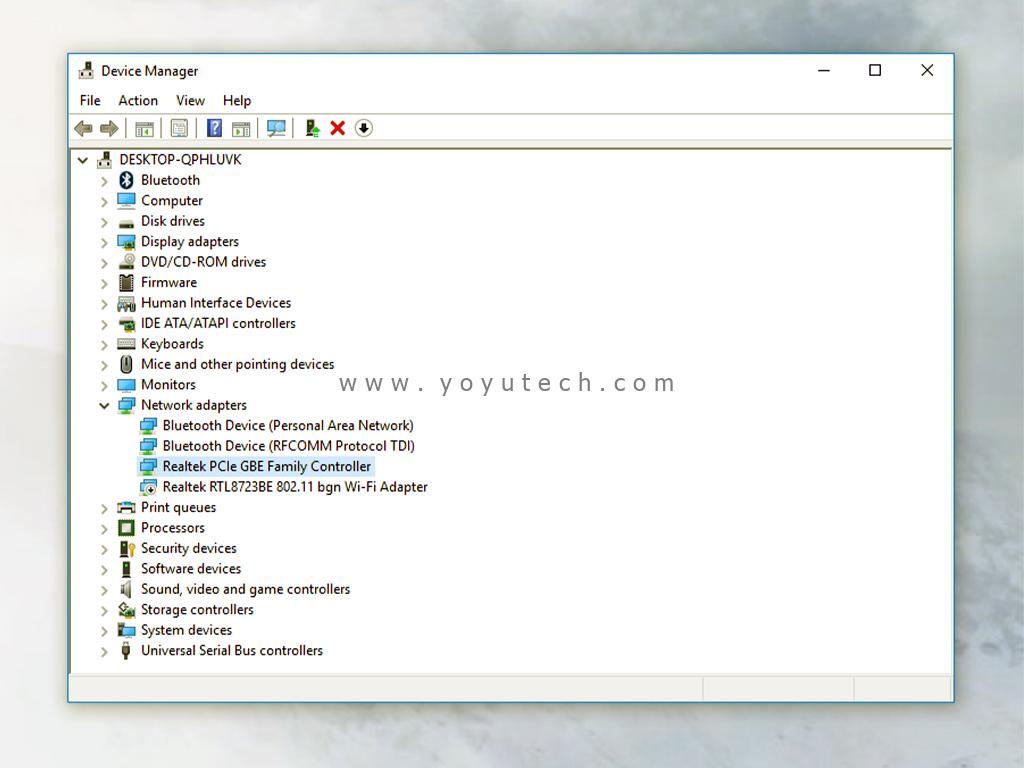Image resolution: width=1024 pixels, height=768 pixels.
Task: Click Scan for hardware changes icon
Action: coord(276,128)
